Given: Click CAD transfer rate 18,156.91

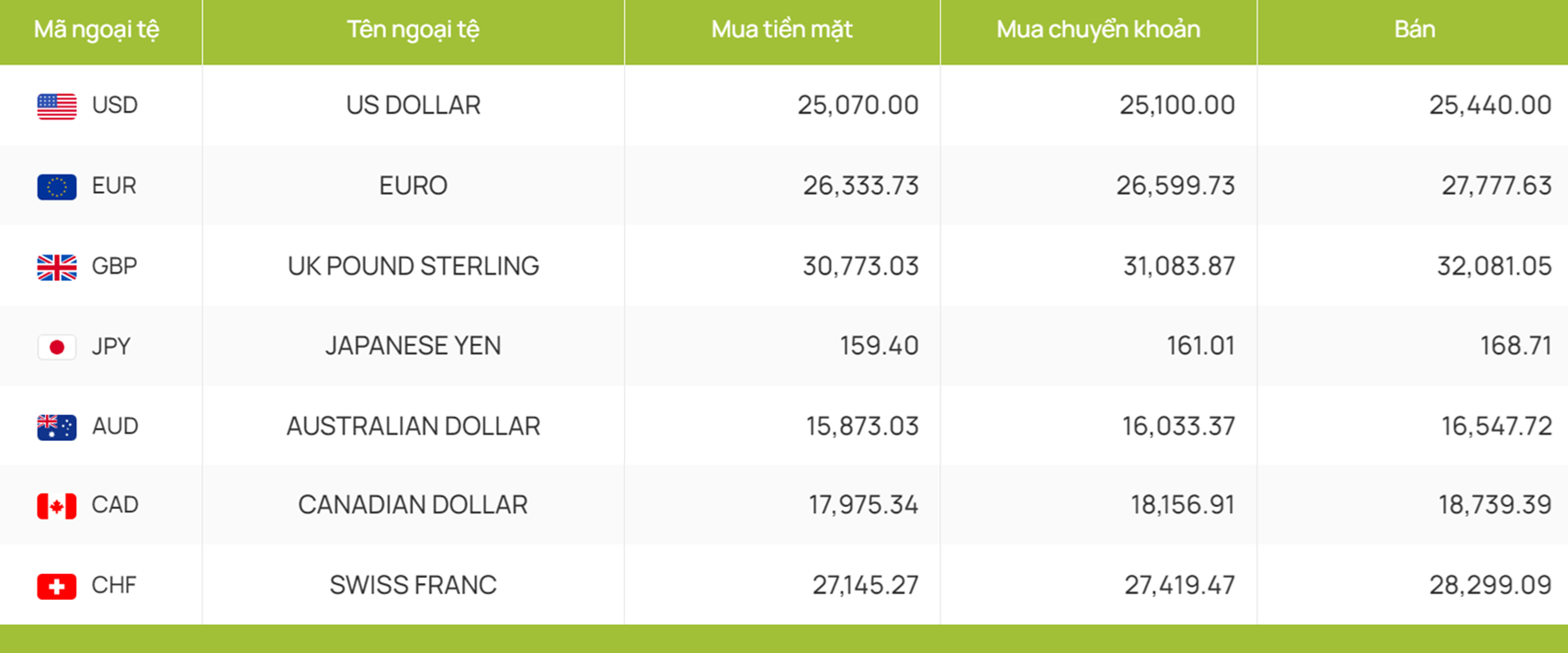Looking at the screenshot, I should click(1182, 504).
